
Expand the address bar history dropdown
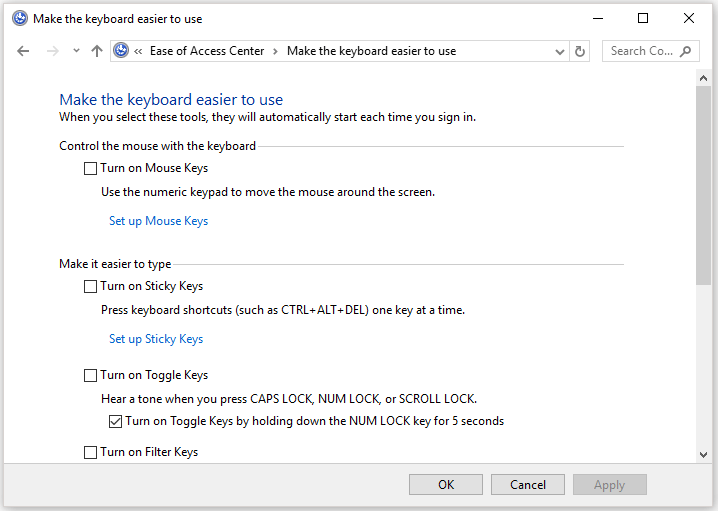point(560,52)
